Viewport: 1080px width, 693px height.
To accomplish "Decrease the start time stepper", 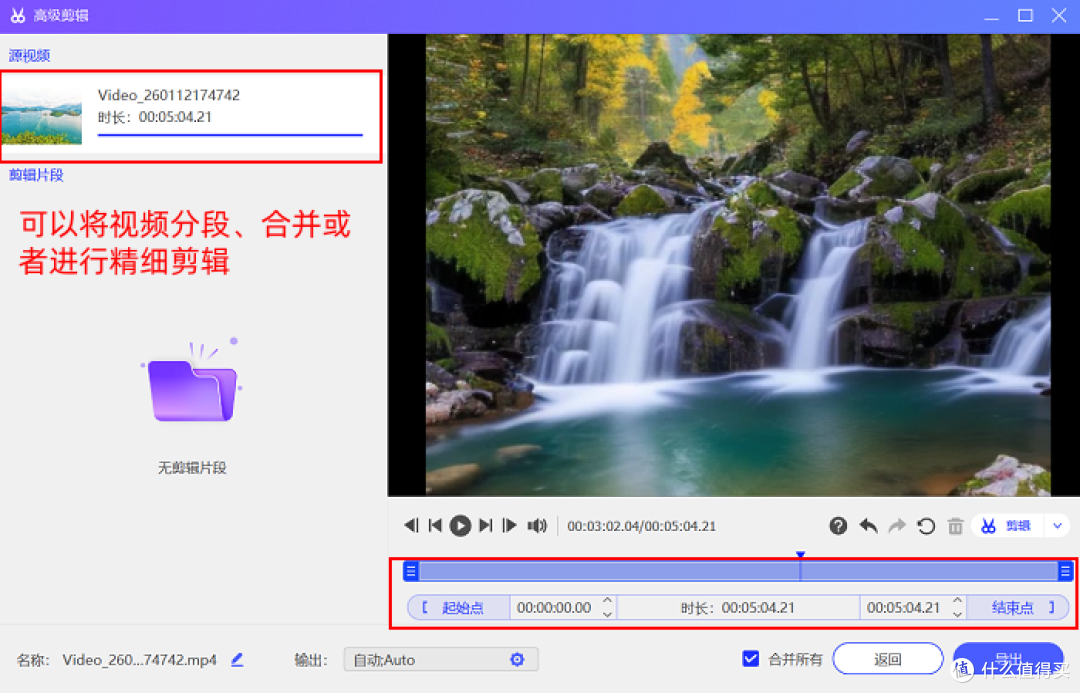I will pos(608,614).
